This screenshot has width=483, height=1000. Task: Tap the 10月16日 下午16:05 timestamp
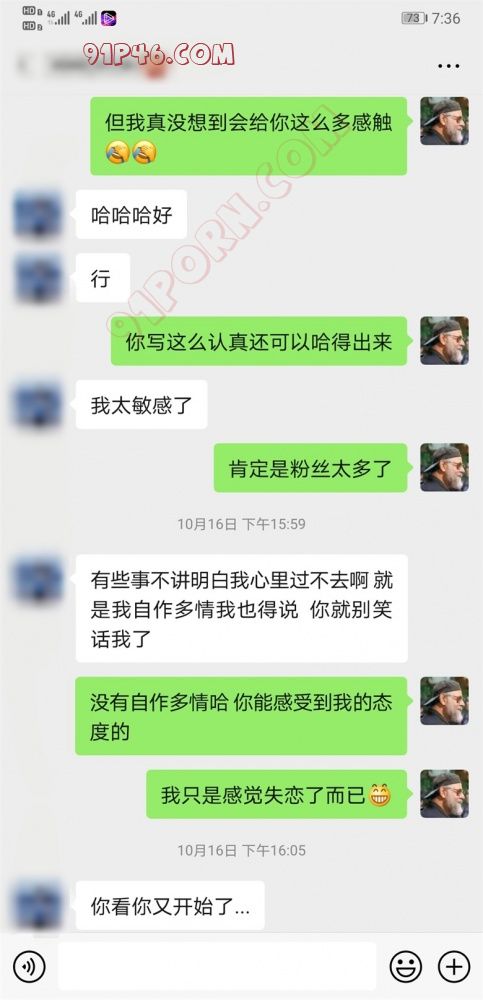pyautogui.click(x=241, y=850)
